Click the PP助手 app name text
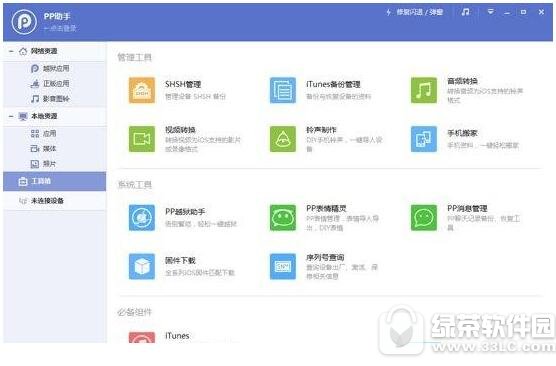Screen dimensions: 556x366 (x=57, y=16)
